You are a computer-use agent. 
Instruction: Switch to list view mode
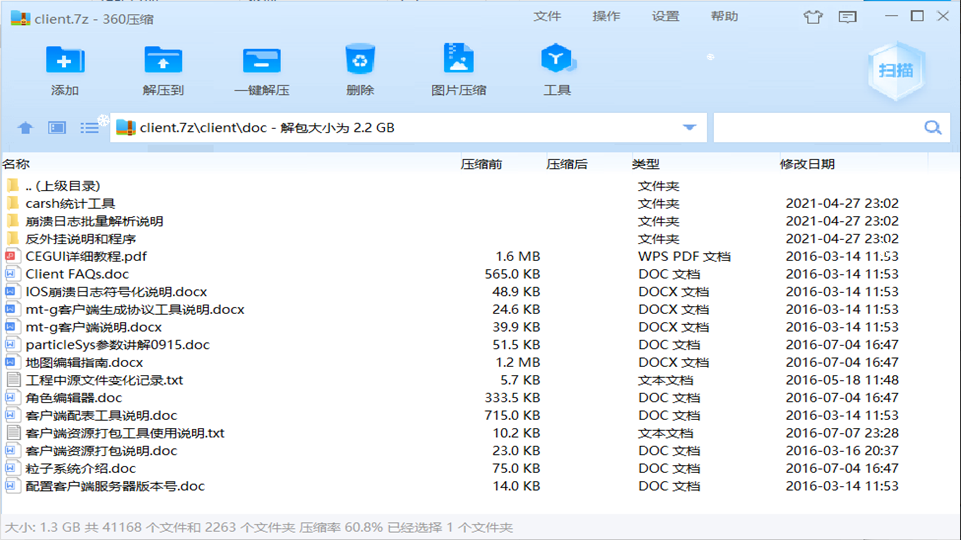pos(89,127)
